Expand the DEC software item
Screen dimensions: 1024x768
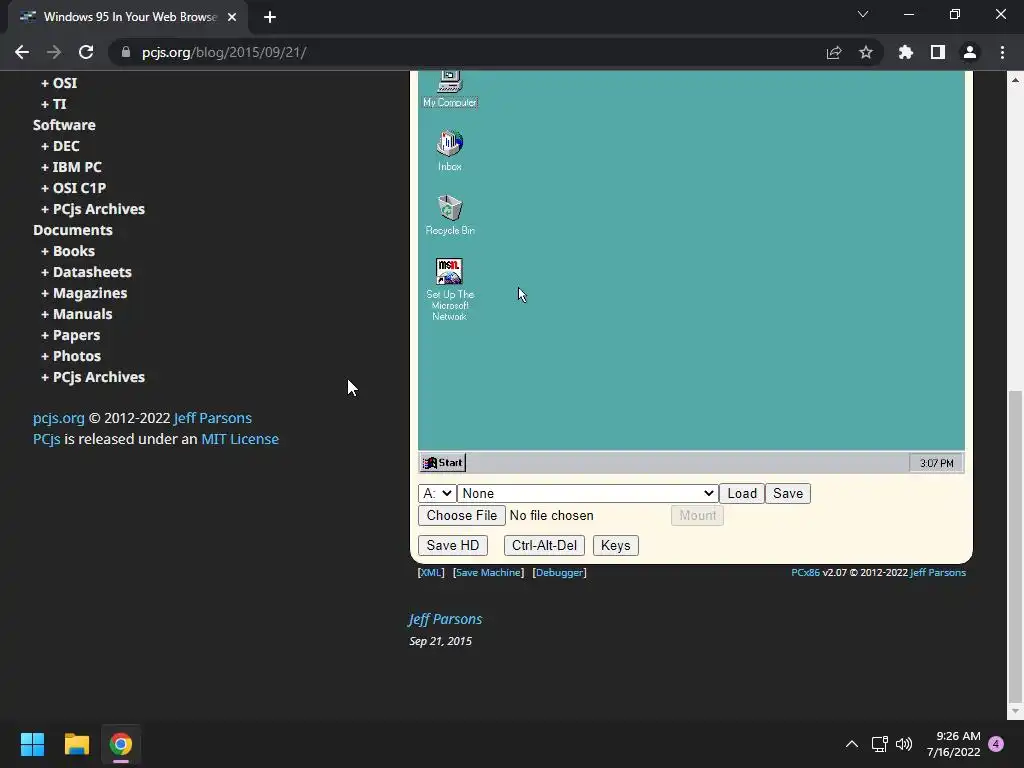click(x=60, y=146)
